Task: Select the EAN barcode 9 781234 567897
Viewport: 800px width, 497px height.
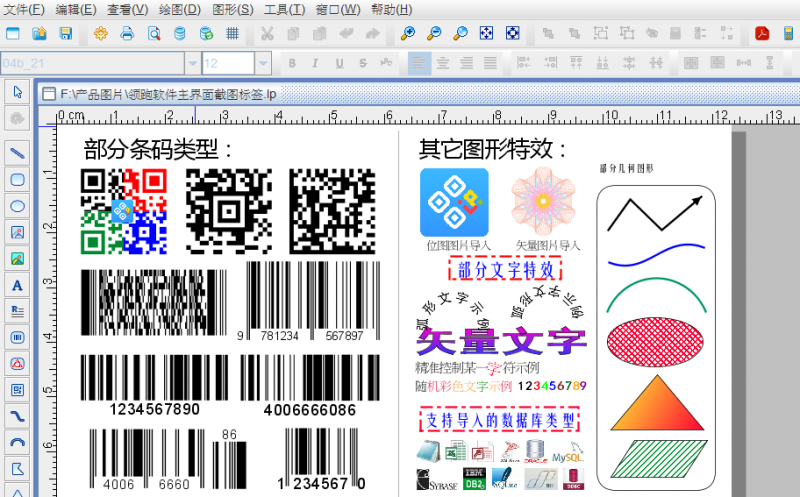Action: [x=309, y=301]
